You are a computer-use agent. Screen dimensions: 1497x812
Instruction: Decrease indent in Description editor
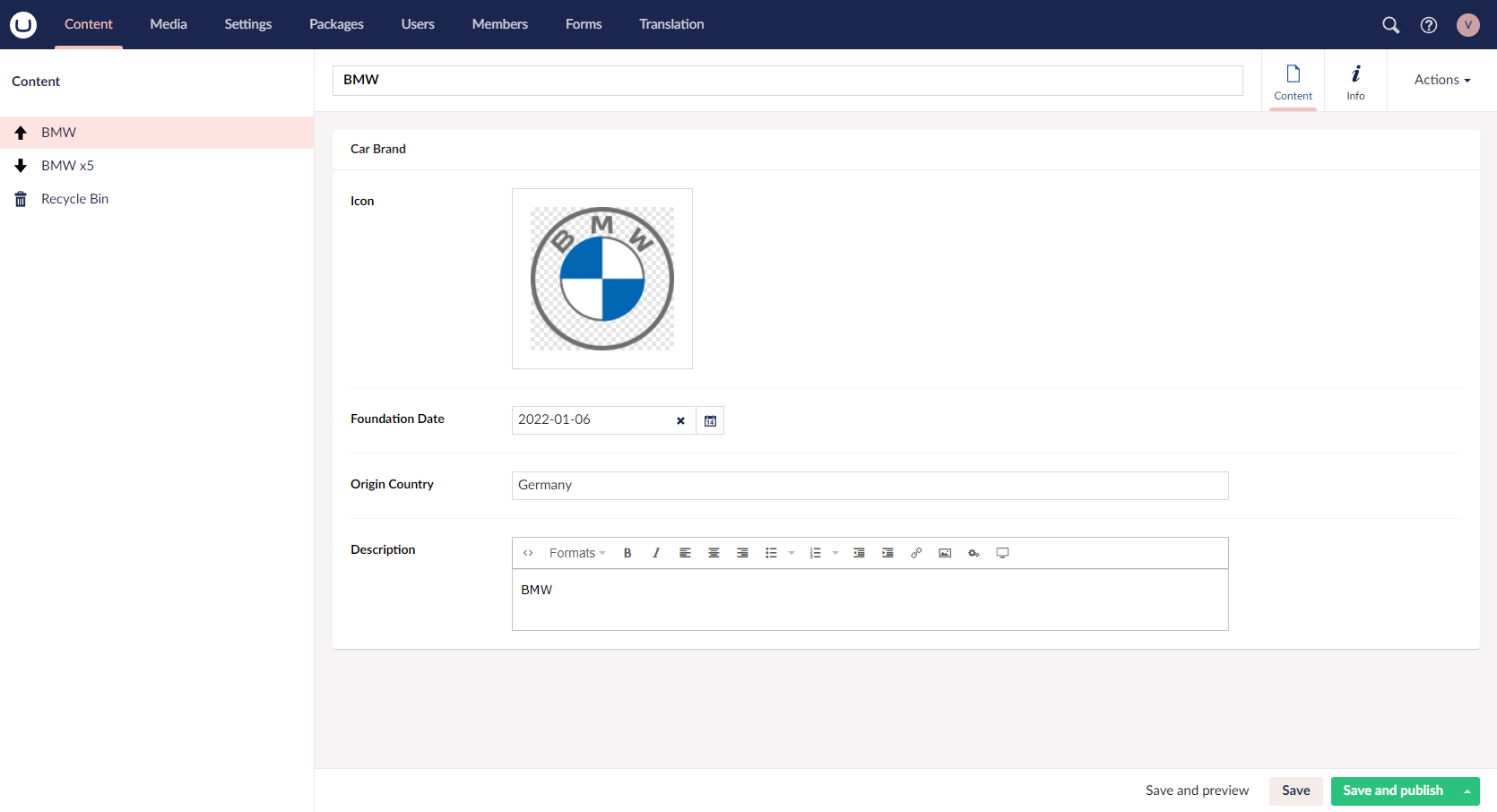(x=859, y=553)
